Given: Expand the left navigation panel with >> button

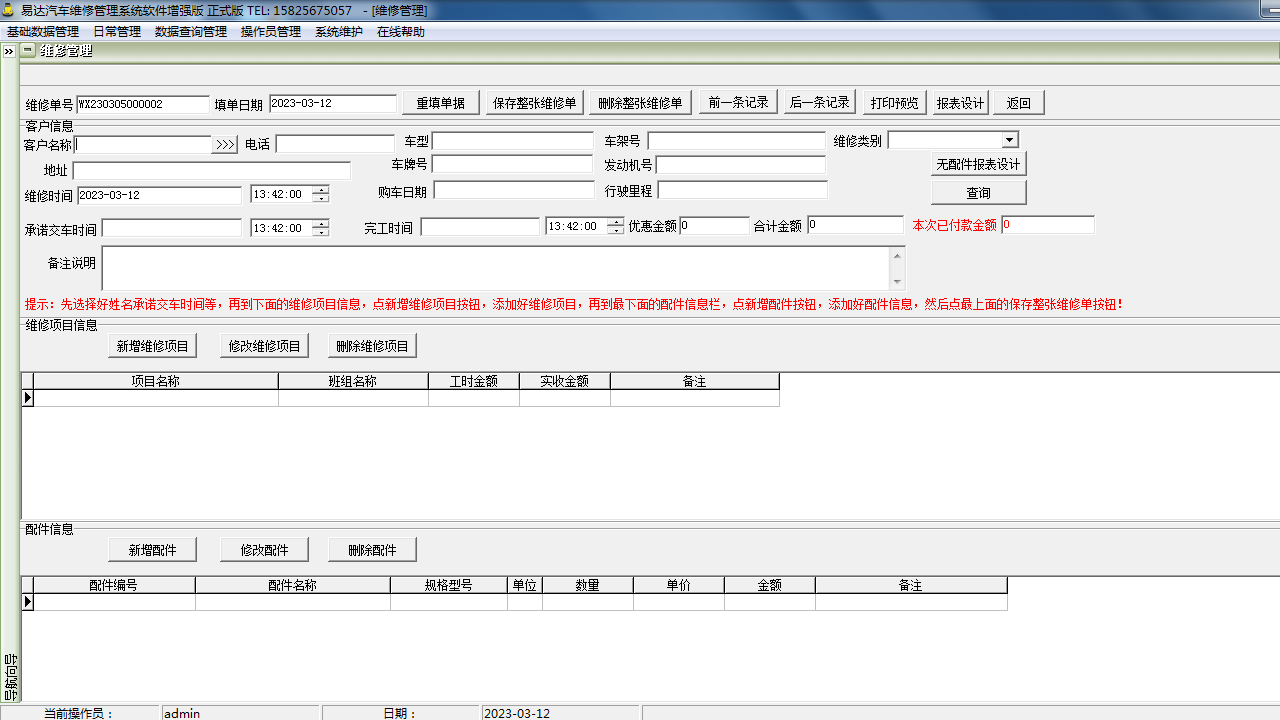Looking at the screenshot, I should [x=9, y=51].
